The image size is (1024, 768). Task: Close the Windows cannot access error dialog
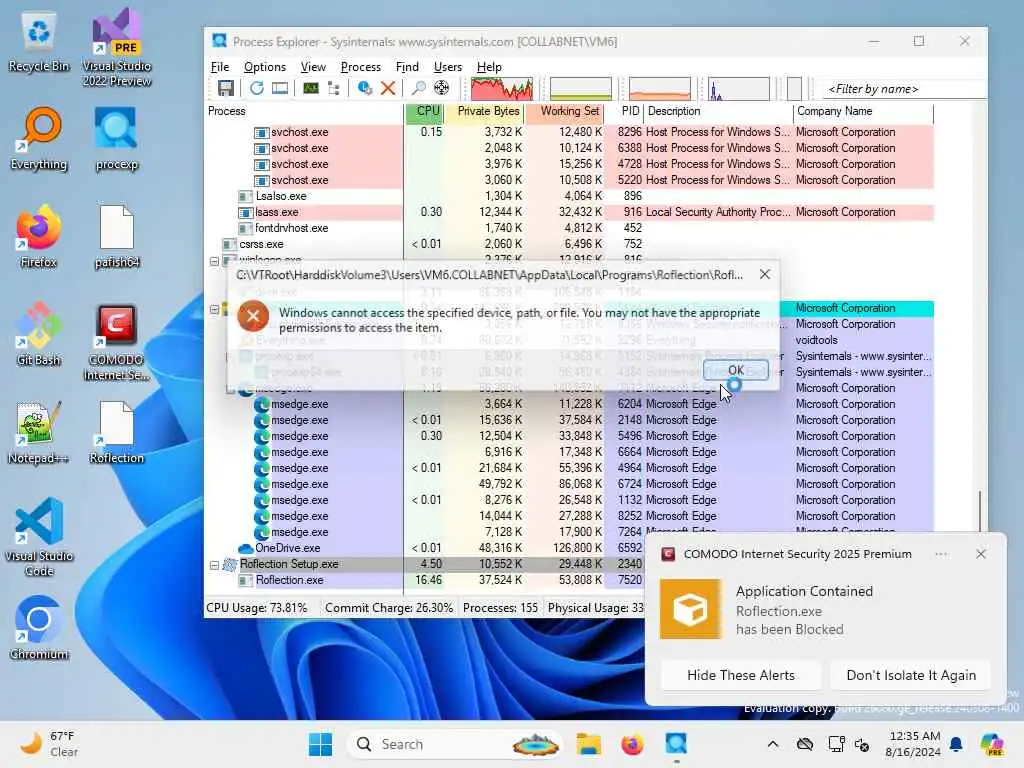coord(765,274)
